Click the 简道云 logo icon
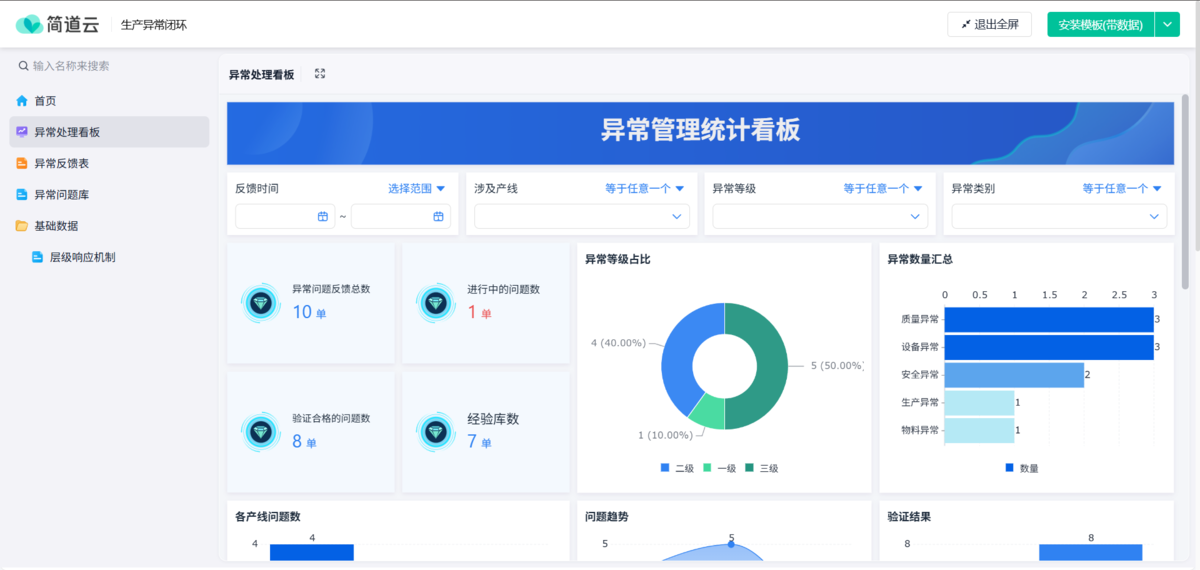This screenshot has height=570, width=1200. click(x=29, y=24)
